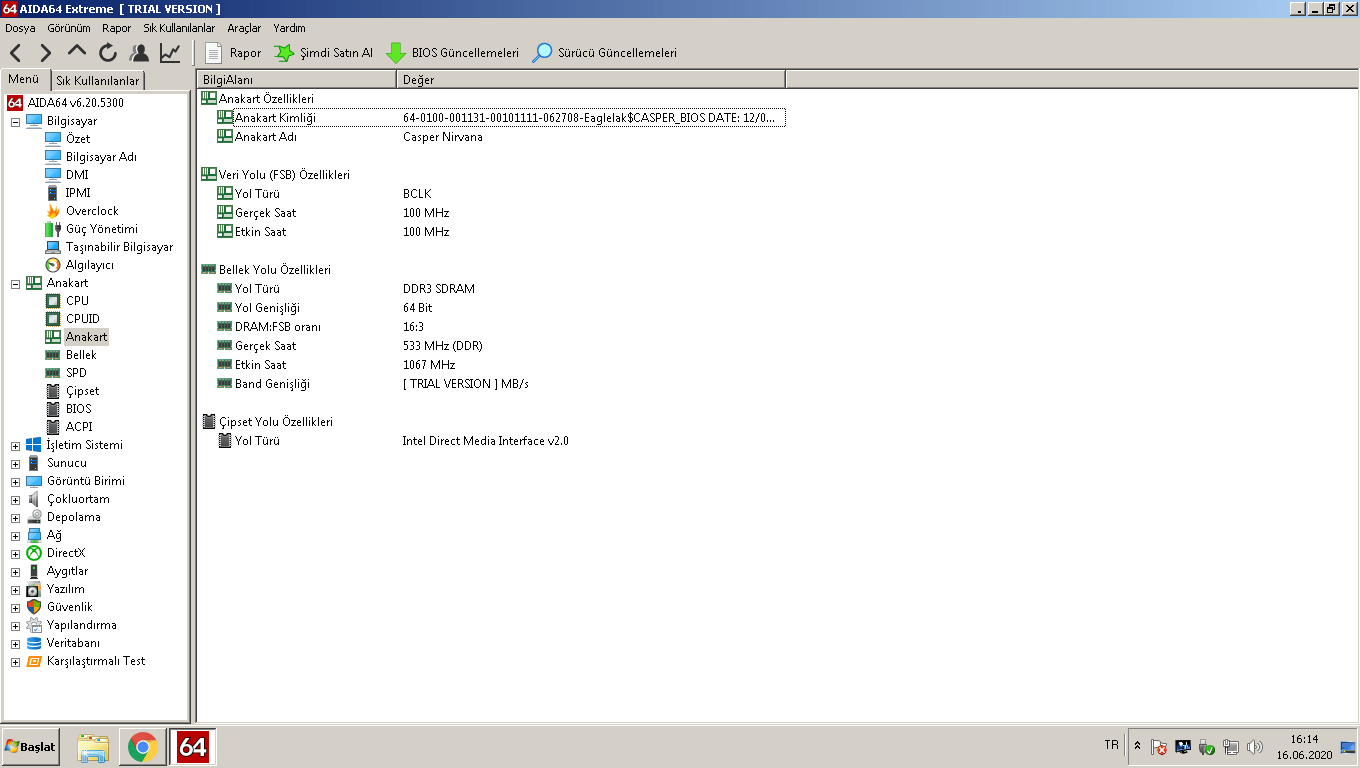Switch to the Menü tab
The width and height of the screenshot is (1360, 768).
pos(23,79)
